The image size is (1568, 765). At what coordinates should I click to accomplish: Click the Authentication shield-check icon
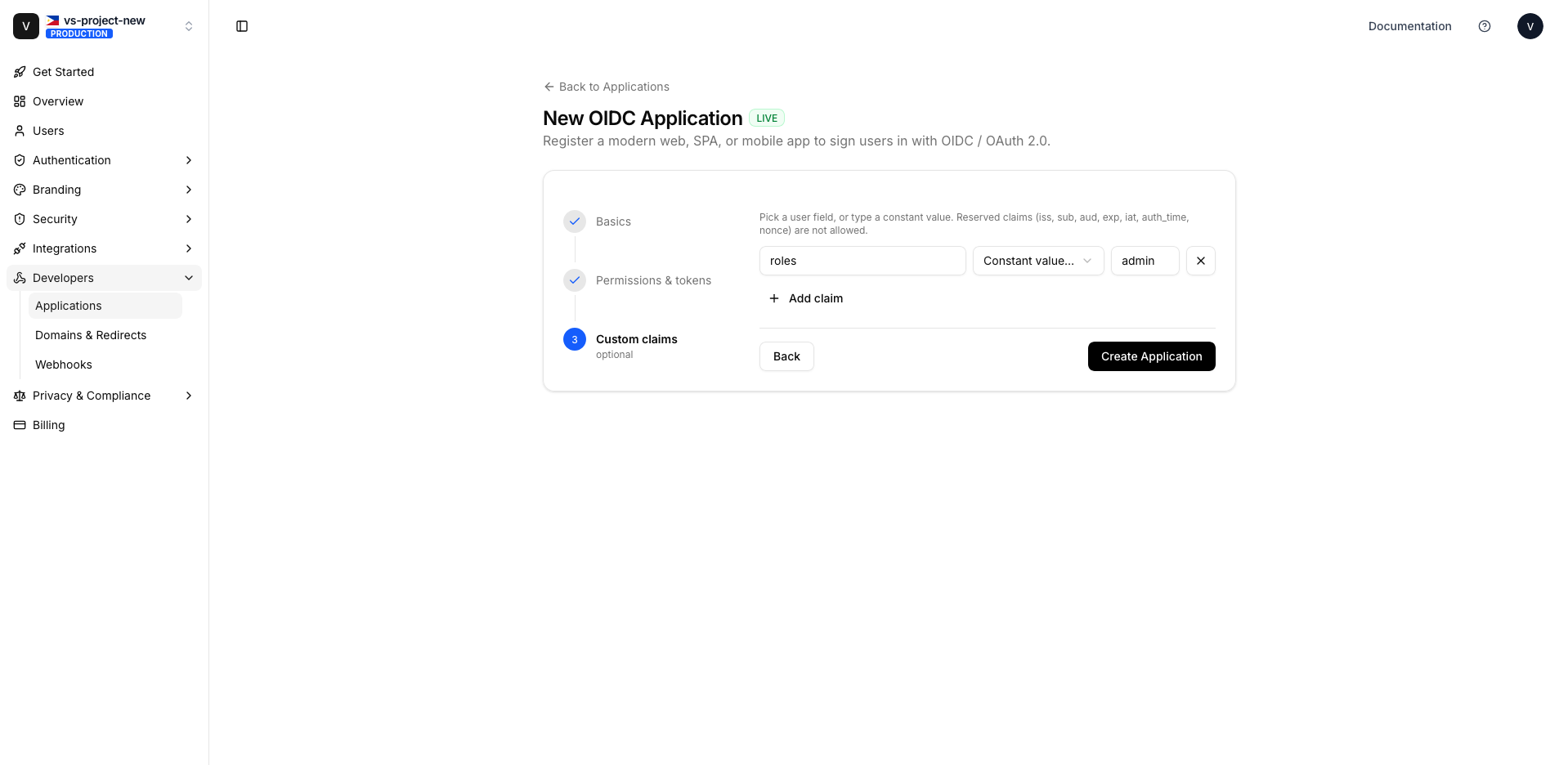20,160
